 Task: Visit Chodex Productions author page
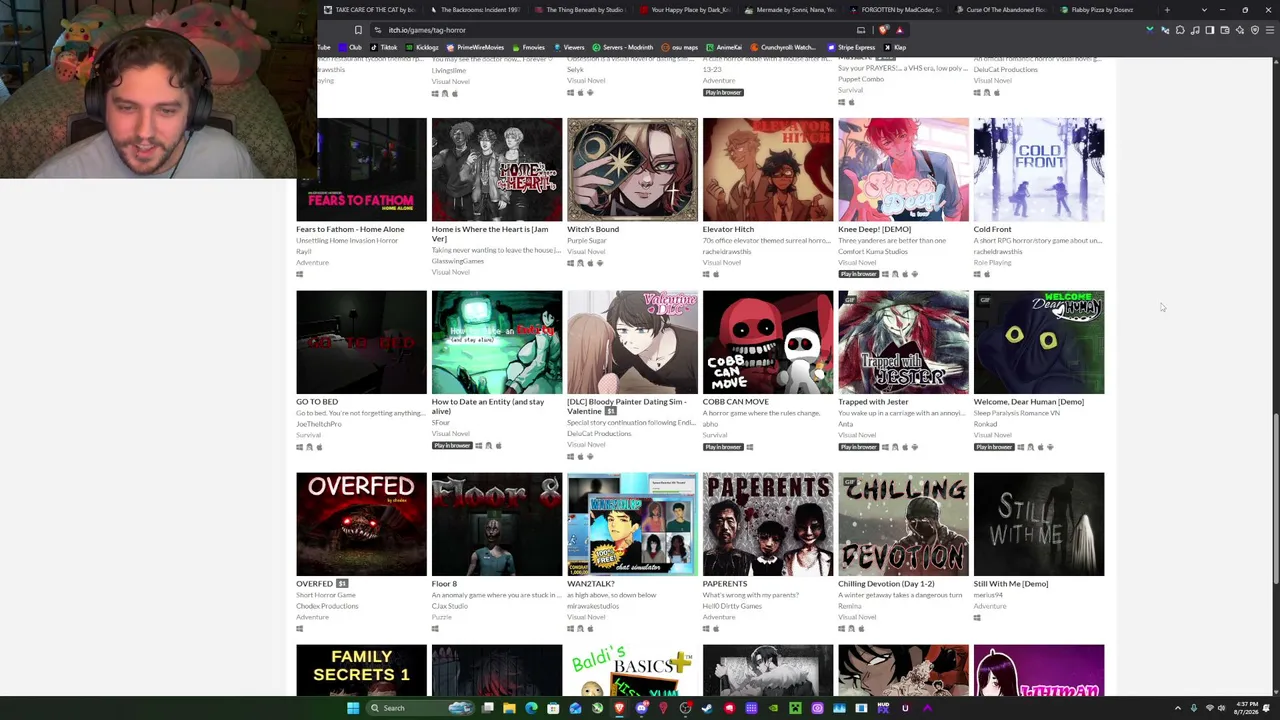click(x=327, y=606)
